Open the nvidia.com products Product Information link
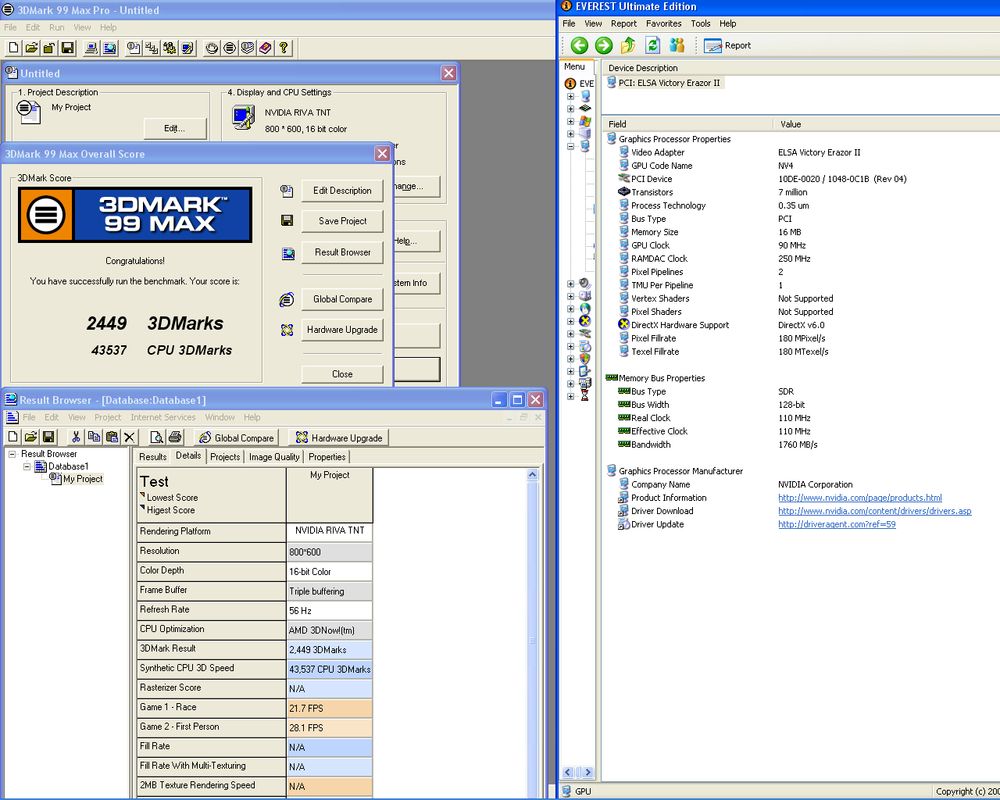 coord(860,498)
